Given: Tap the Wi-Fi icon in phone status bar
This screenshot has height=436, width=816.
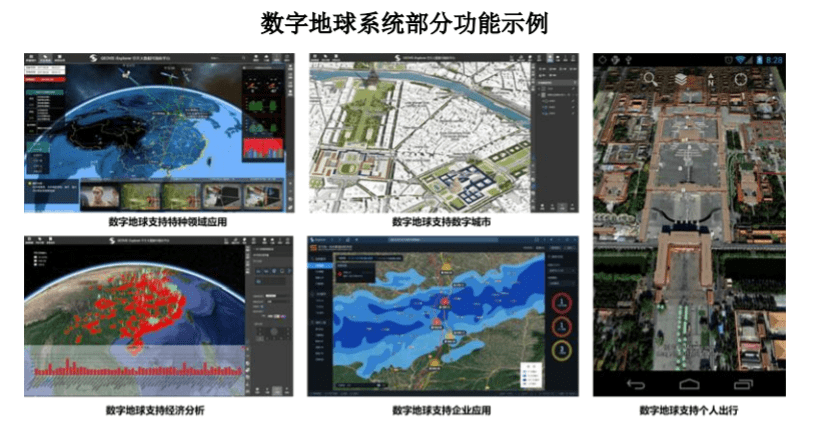Looking at the screenshot, I should [x=741, y=60].
